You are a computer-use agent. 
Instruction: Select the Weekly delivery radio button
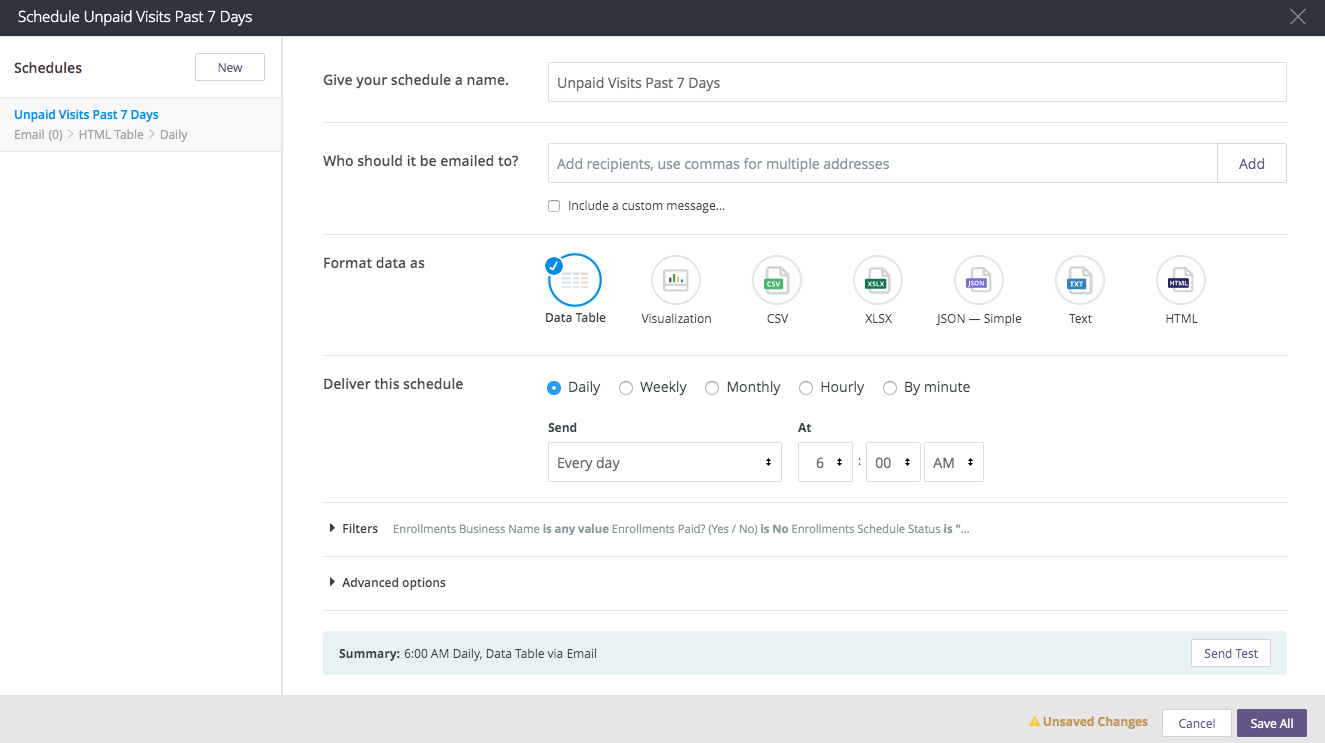click(626, 388)
